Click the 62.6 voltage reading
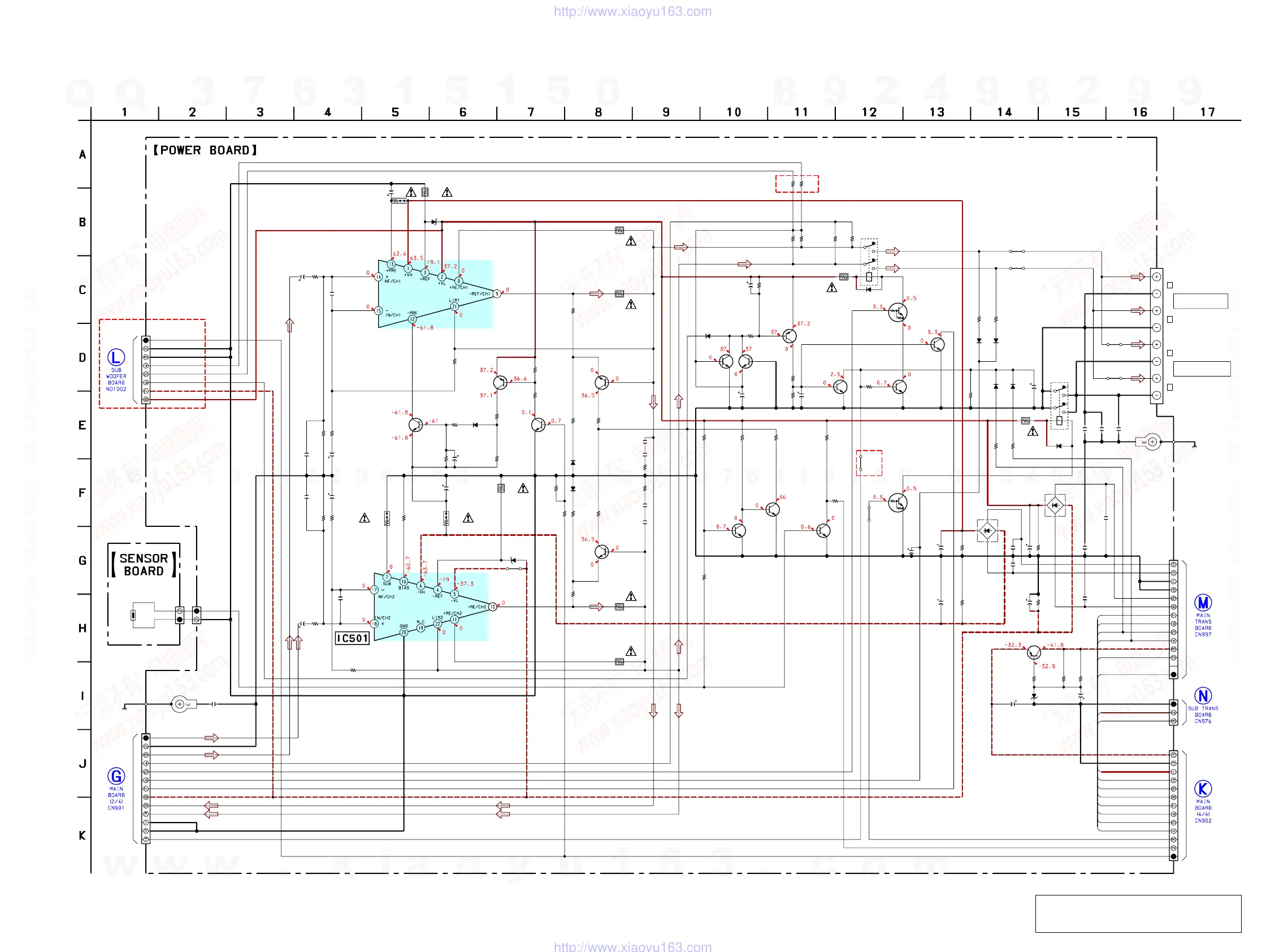Viewport: 1266px width, 952px height. click(400, 254)
